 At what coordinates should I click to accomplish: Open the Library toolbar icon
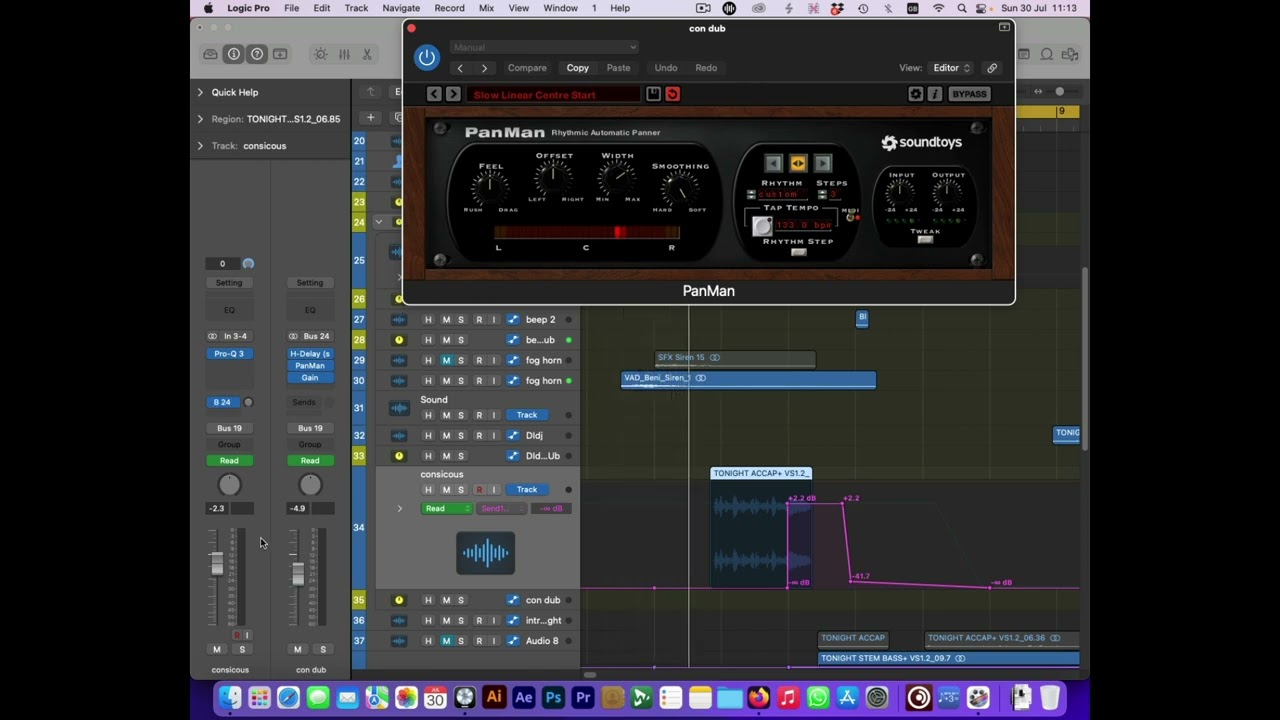pos(210,54)
